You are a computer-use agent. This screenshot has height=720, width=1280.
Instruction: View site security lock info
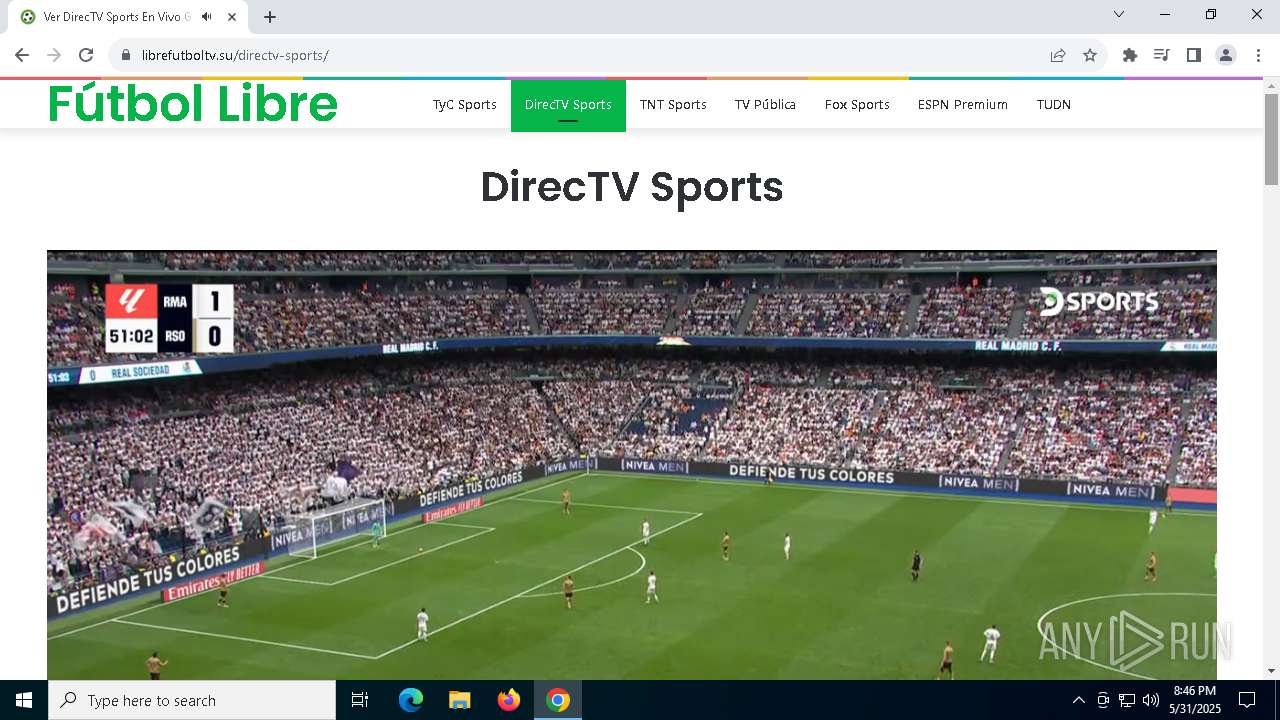(x=126, y=55)
